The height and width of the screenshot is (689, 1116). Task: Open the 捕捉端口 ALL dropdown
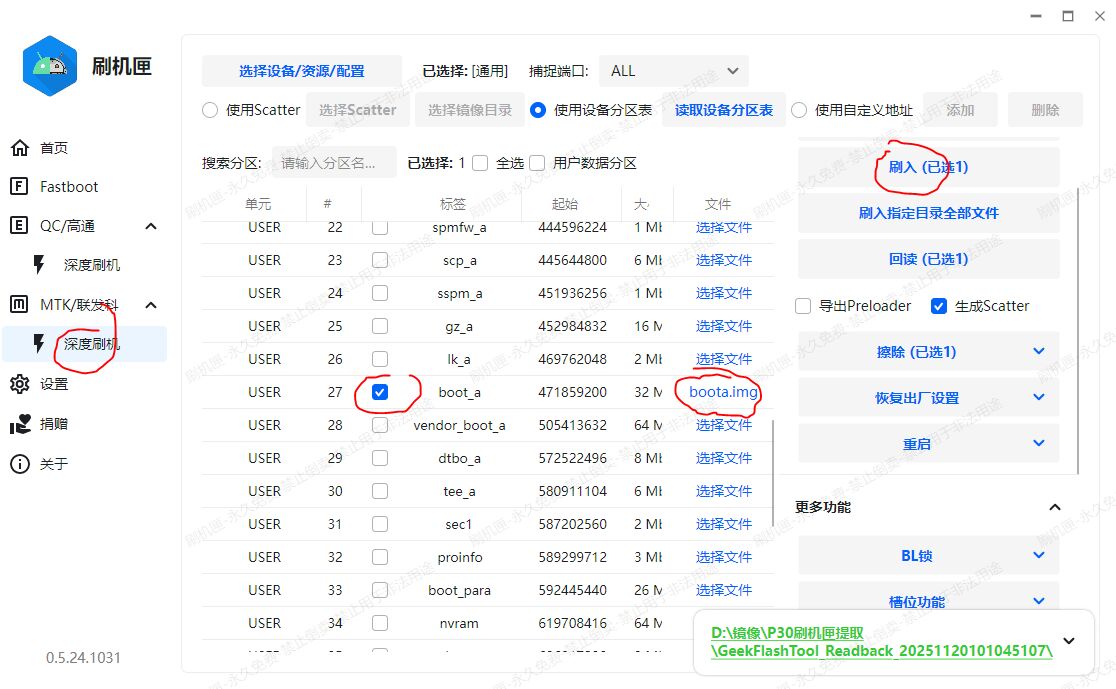click(x=673, y=71)
